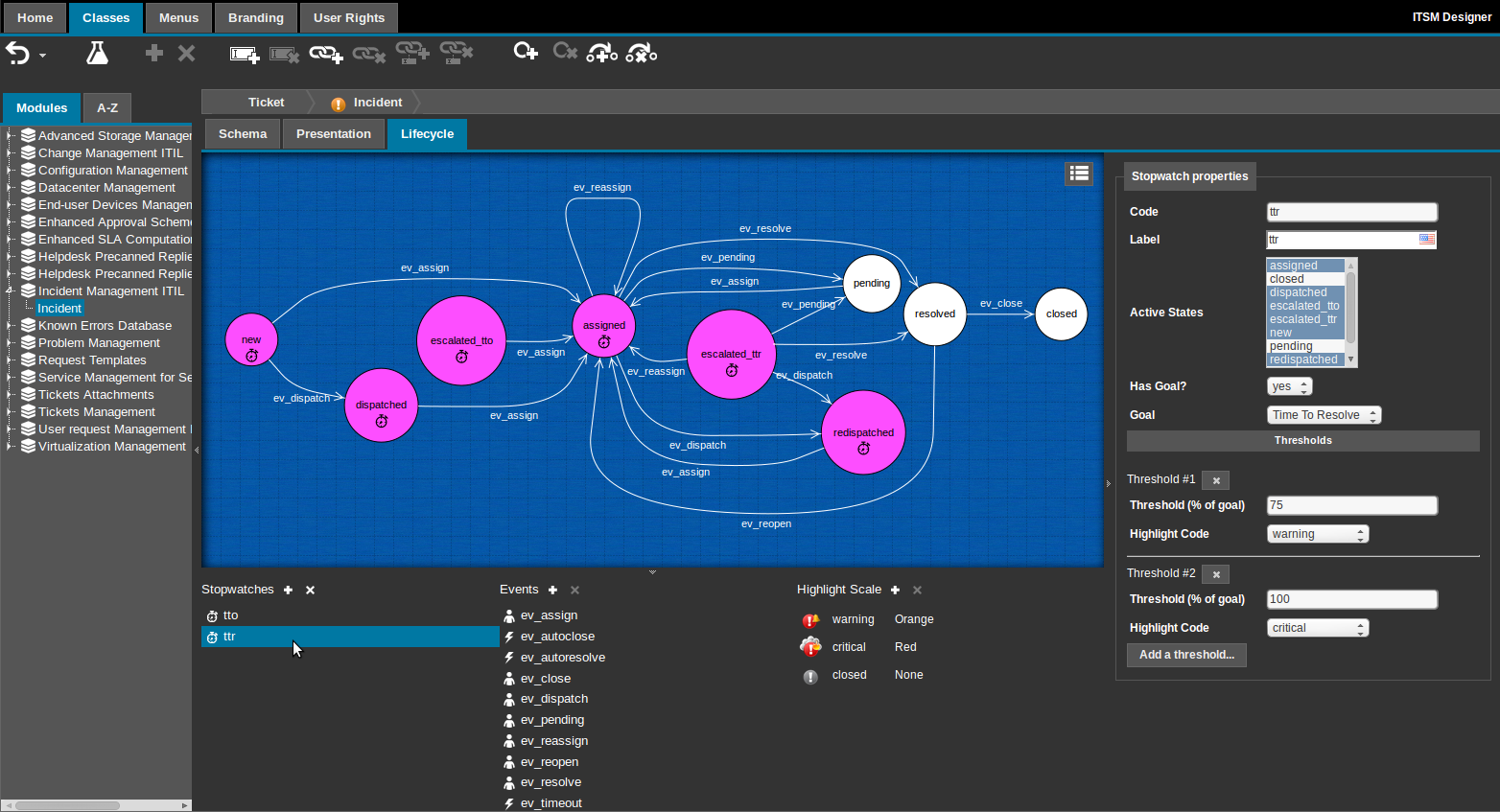Click the remove transition toolbar icon
The height and width of the screenshot is (812, 1500).
(x=641, y=54)
